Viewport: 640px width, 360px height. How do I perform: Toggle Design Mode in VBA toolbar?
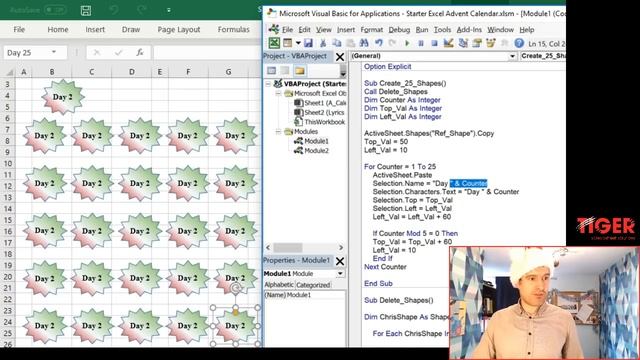(x=449, y=43)
